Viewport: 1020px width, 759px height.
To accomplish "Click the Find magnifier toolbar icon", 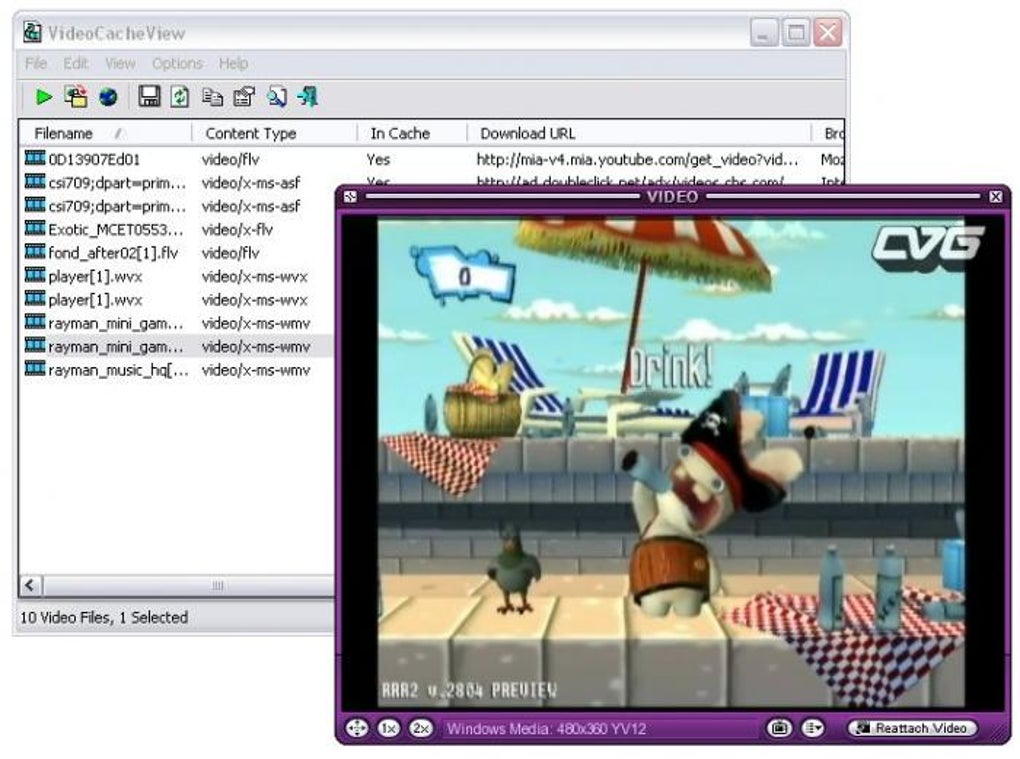I will coord(276,97).
